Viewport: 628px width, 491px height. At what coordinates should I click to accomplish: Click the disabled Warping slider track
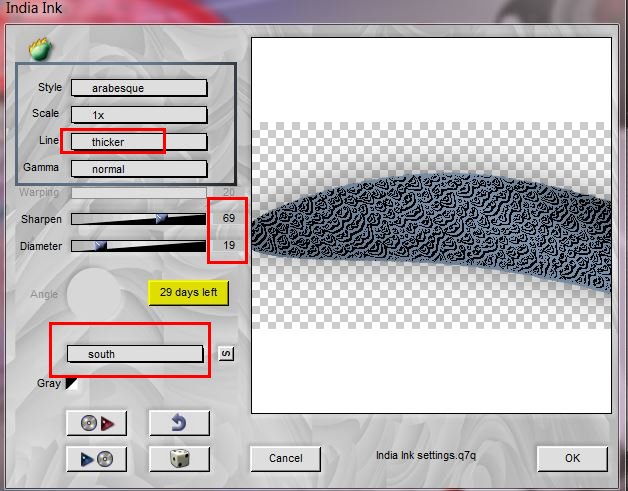(139, 193)
